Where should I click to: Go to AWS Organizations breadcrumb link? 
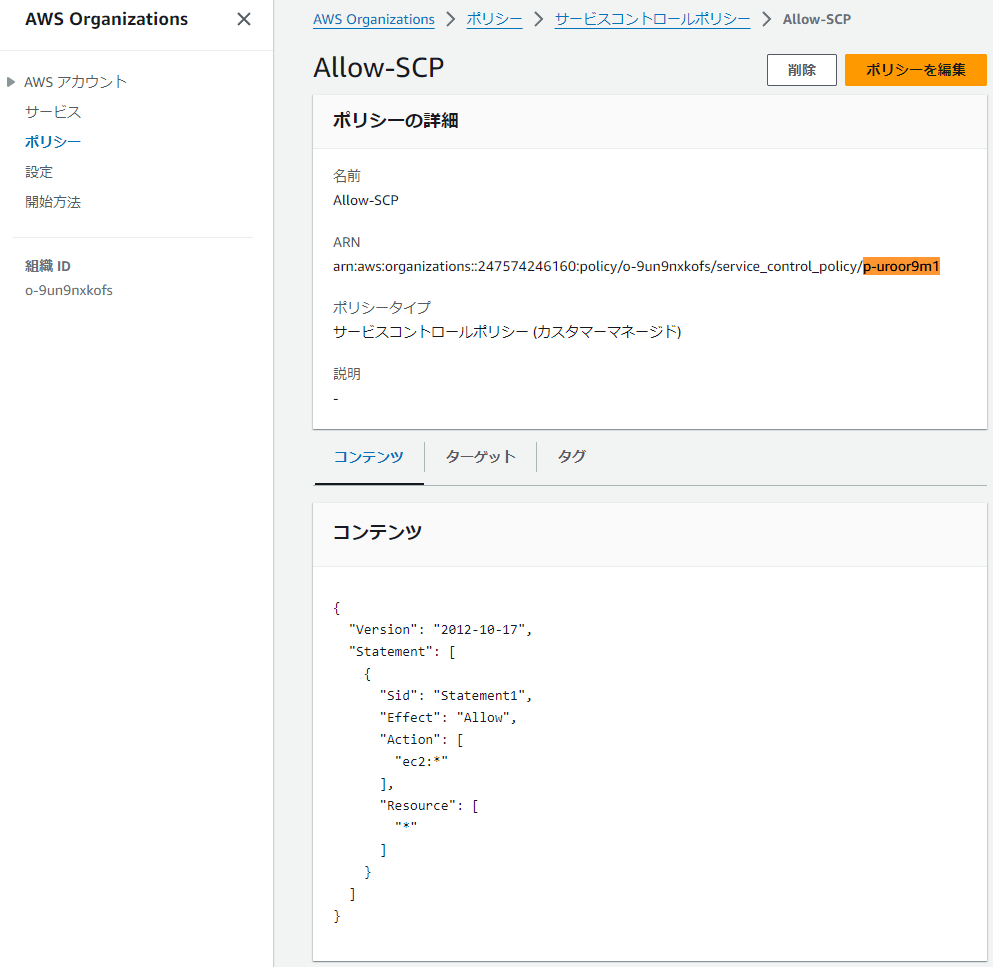(x=374, y=20)
